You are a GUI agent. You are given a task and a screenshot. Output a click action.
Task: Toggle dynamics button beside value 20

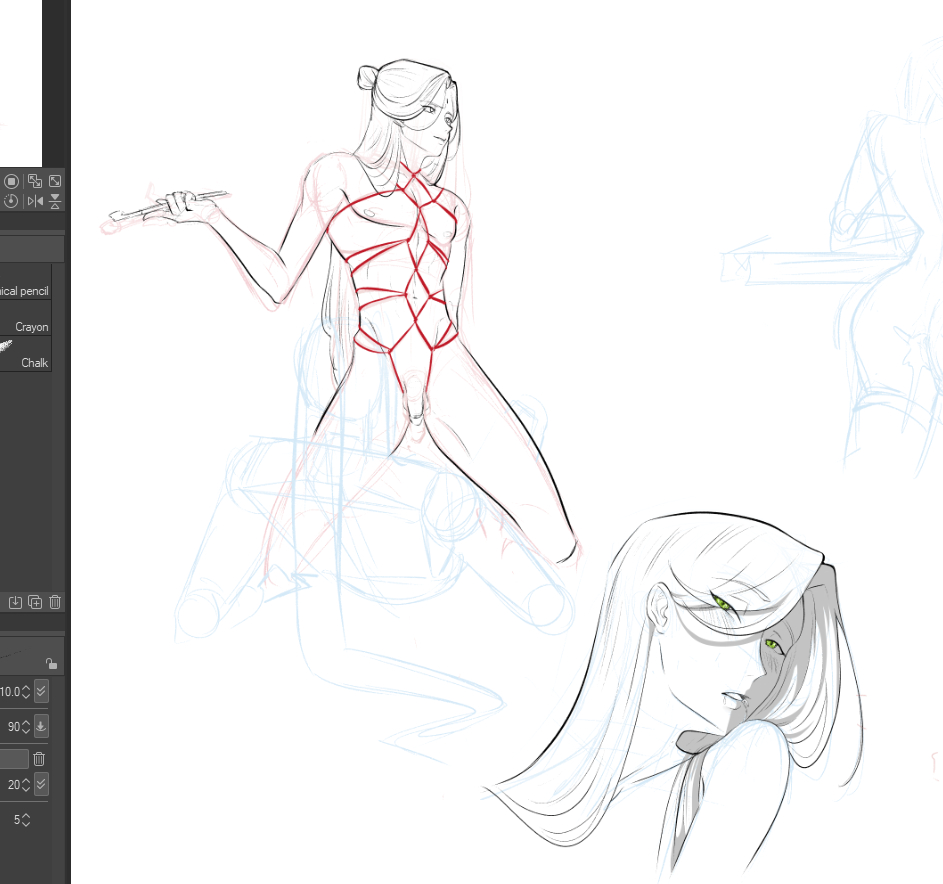41,784
